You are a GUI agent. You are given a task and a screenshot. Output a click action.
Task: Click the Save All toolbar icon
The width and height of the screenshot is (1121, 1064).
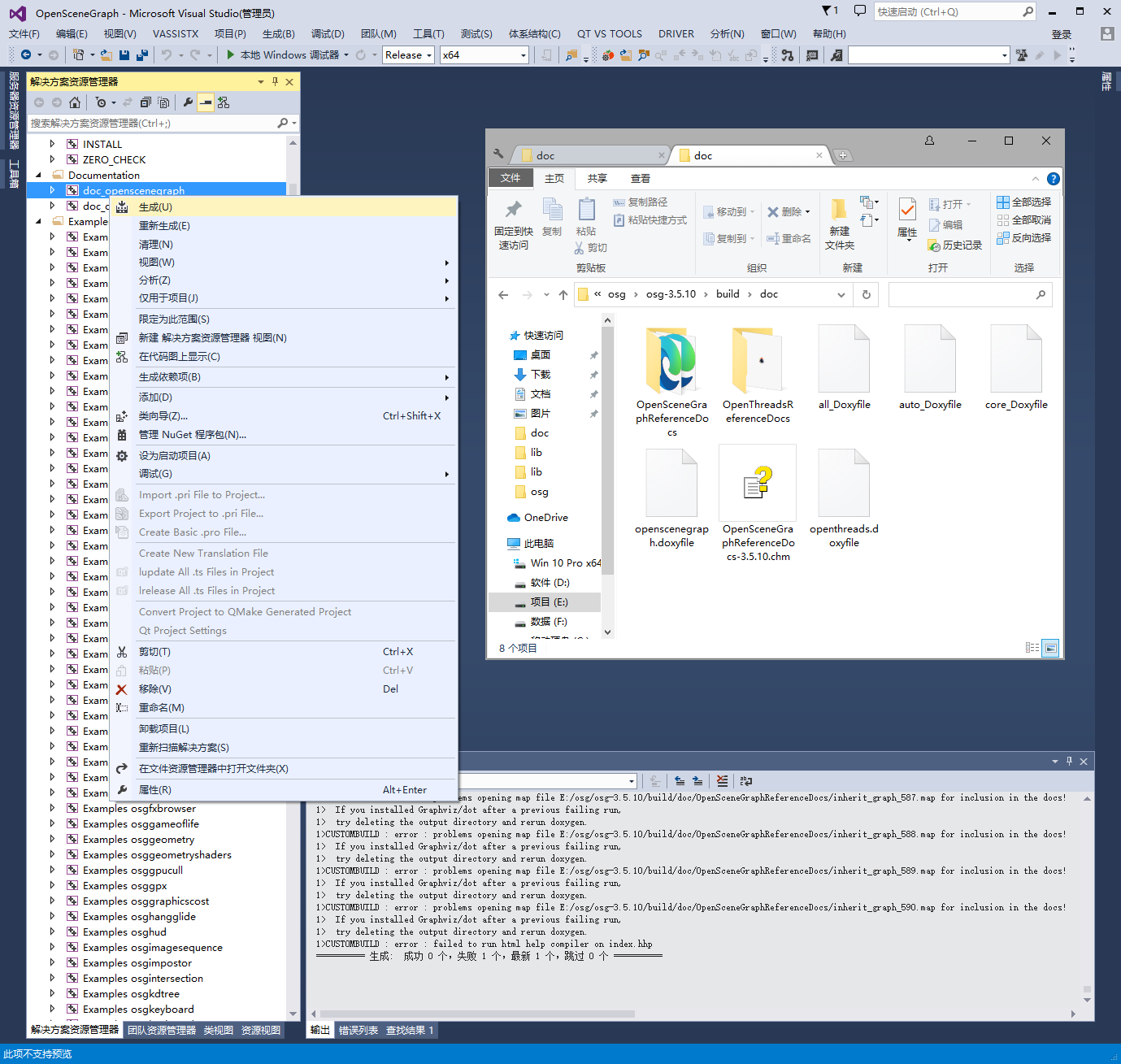tap(141, 54)
